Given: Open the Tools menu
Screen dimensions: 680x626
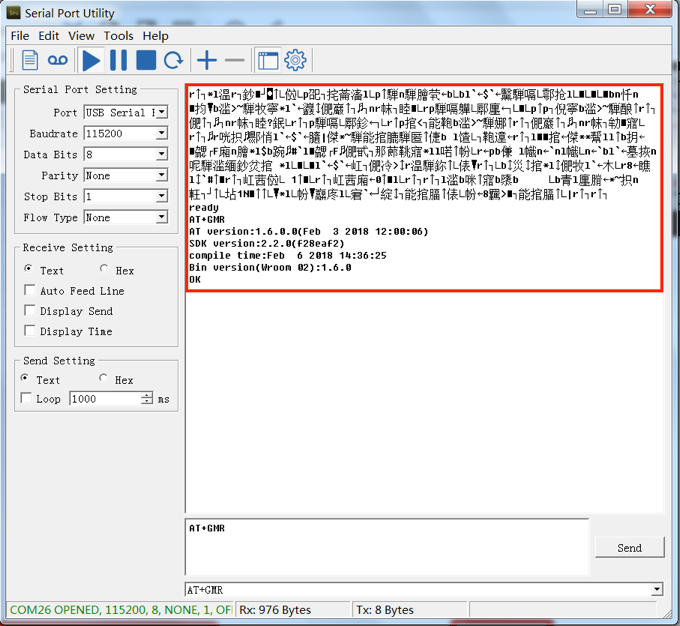Looking at the screenshot, I should (x=118, y=36).
